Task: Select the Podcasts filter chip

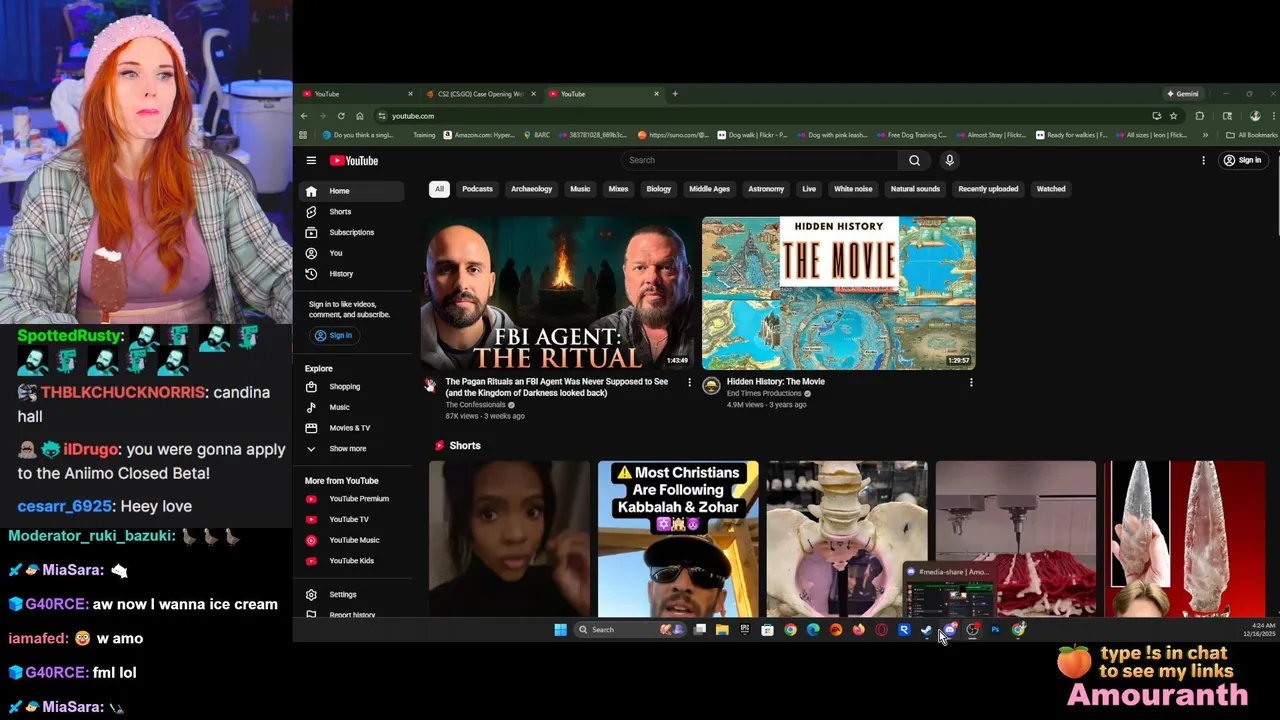Action: [x=477, y=189]
